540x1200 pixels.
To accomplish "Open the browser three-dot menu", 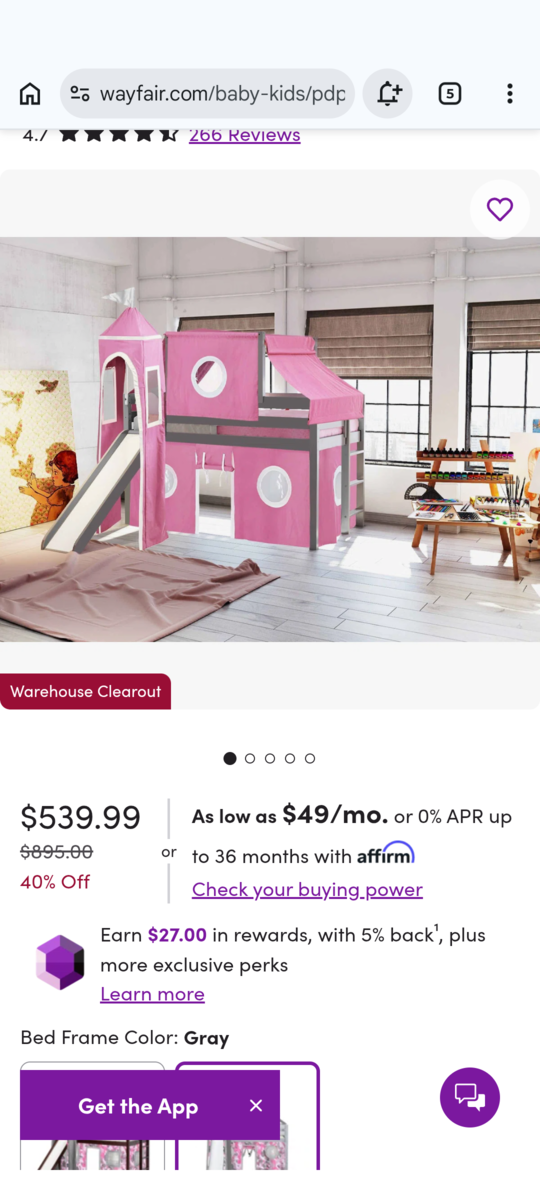I will (509, 94).
